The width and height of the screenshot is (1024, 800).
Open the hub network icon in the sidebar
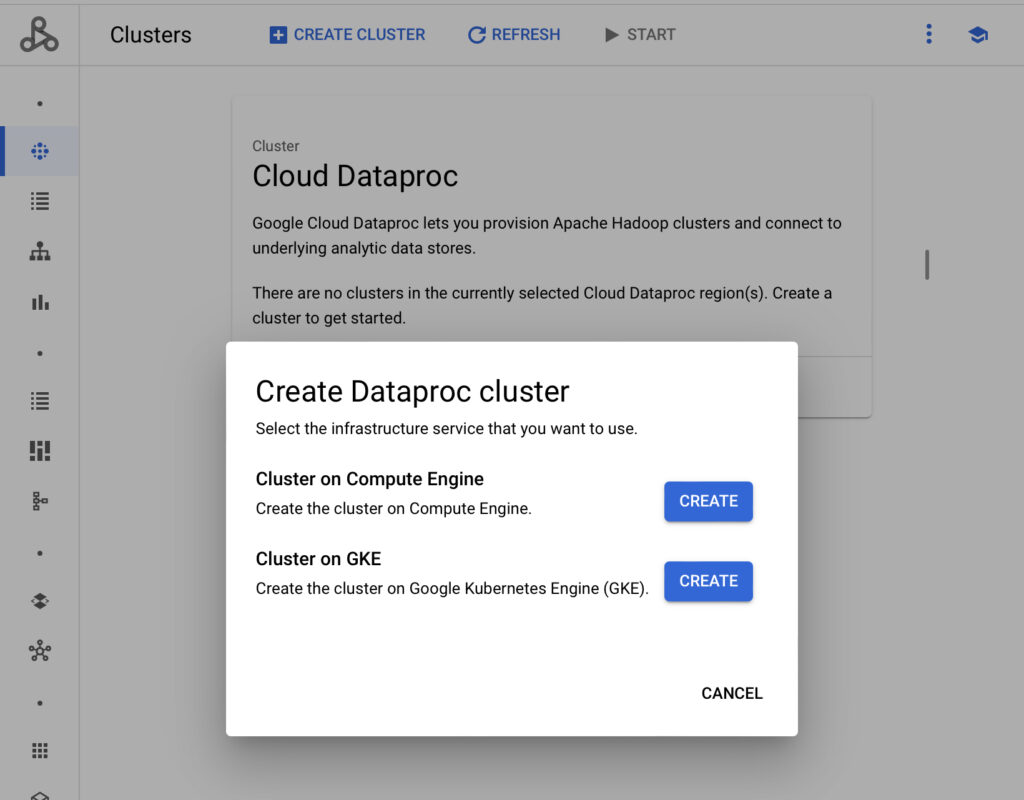click(x=40, y=651)
